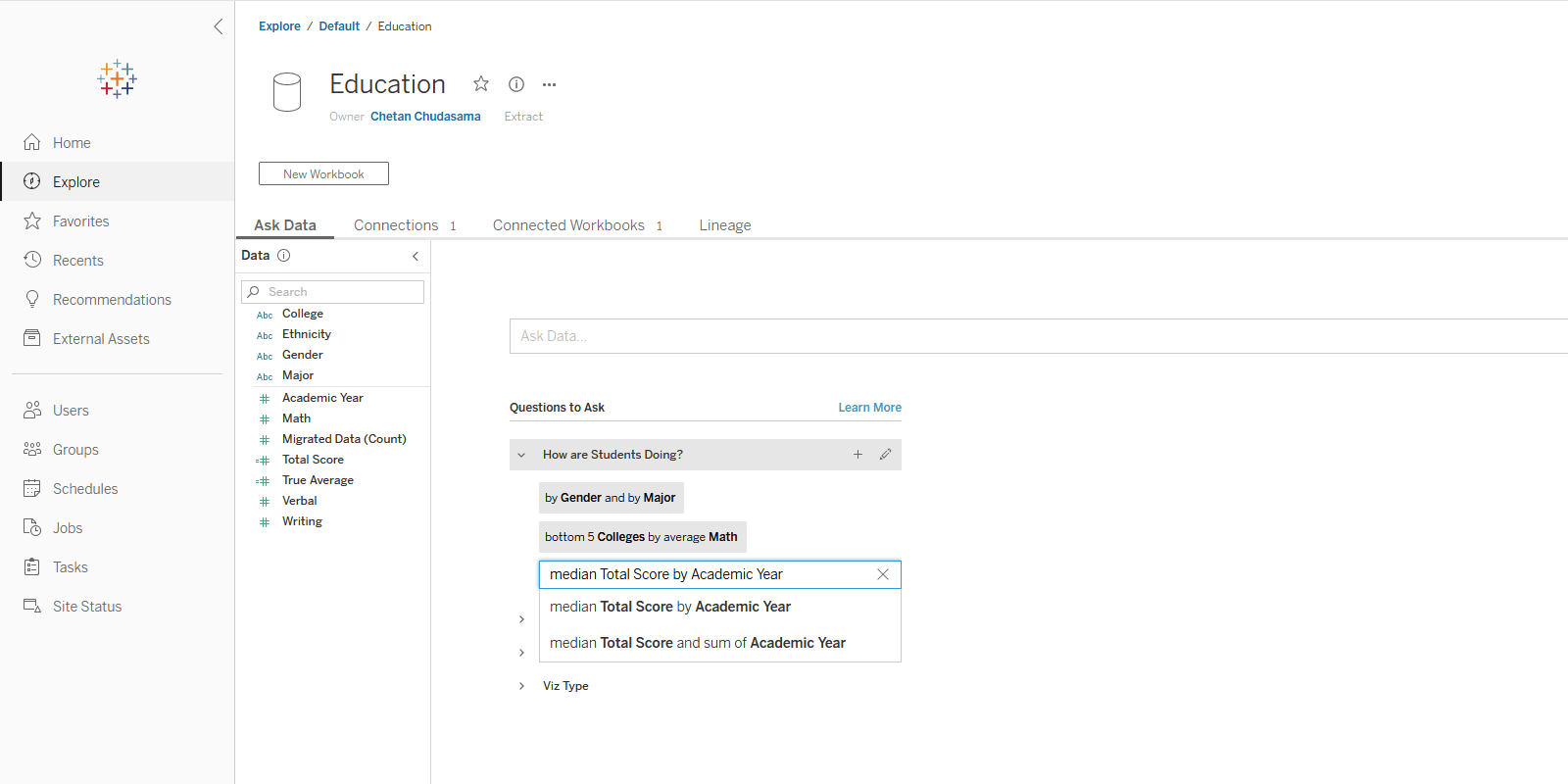Collapse the Data pane

416,256
